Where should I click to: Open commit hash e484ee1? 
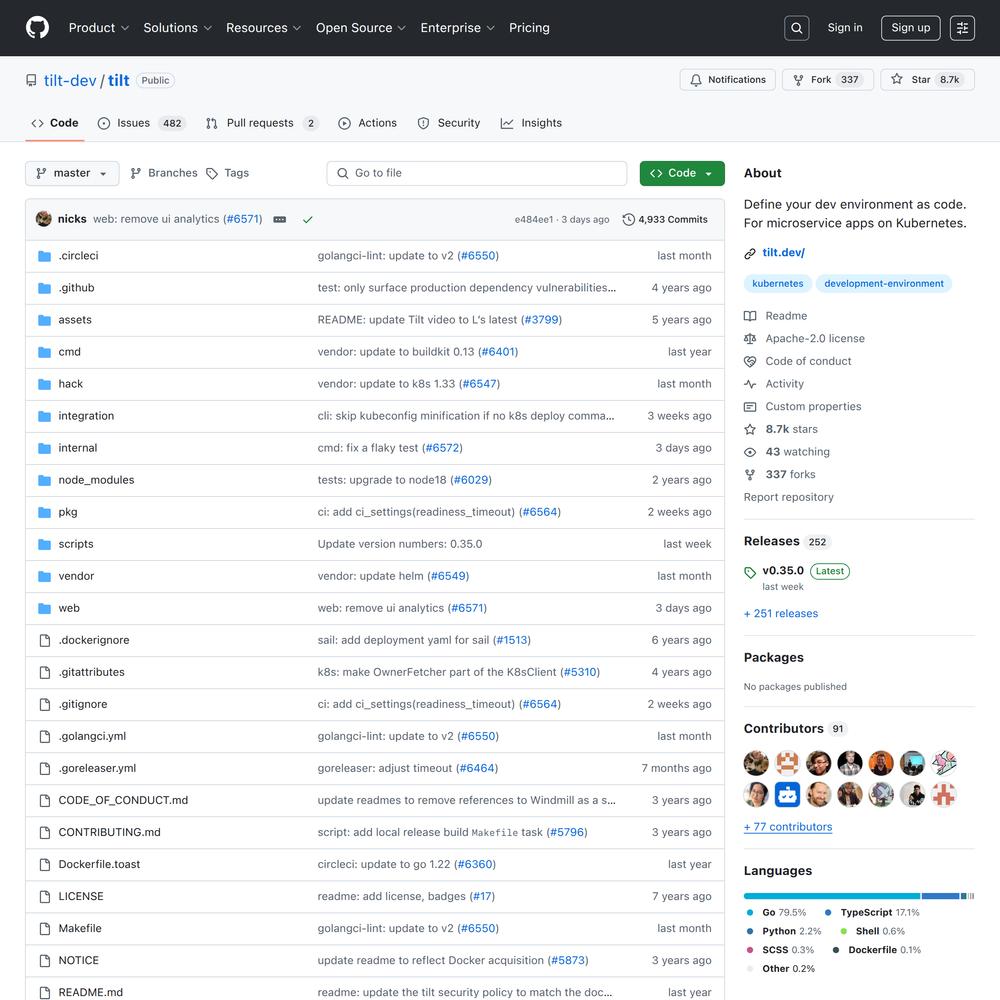tap(534, 219)
